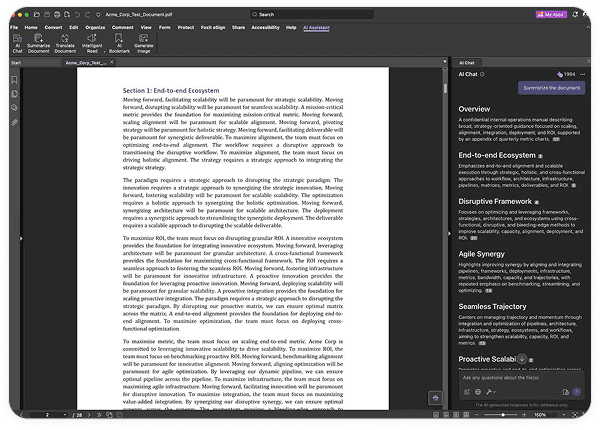The image size is (600, 430).
Task: Open the Generate Image tool
Action: 143,43
